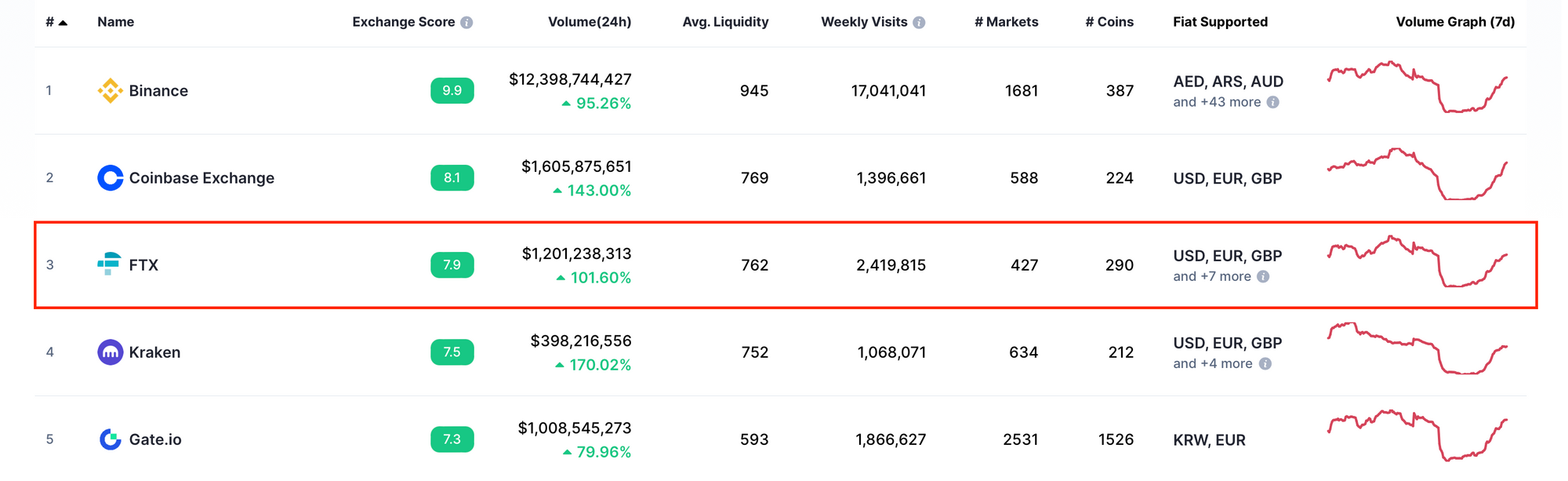Sort by the Name column header
Viewport: 1568px width, 481px height.
pyautogui.click(x=115, y=22)
